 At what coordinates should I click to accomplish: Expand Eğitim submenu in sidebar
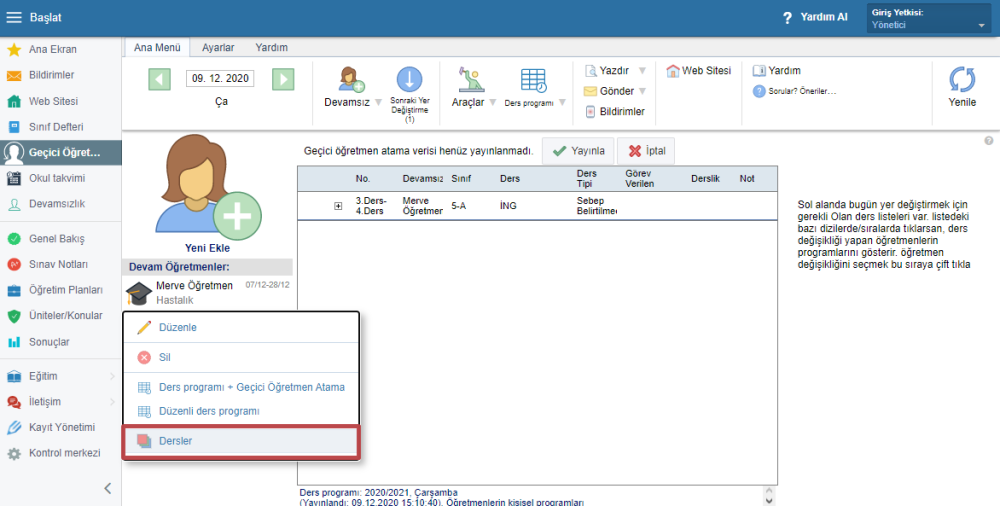click(x=112, y=376)
